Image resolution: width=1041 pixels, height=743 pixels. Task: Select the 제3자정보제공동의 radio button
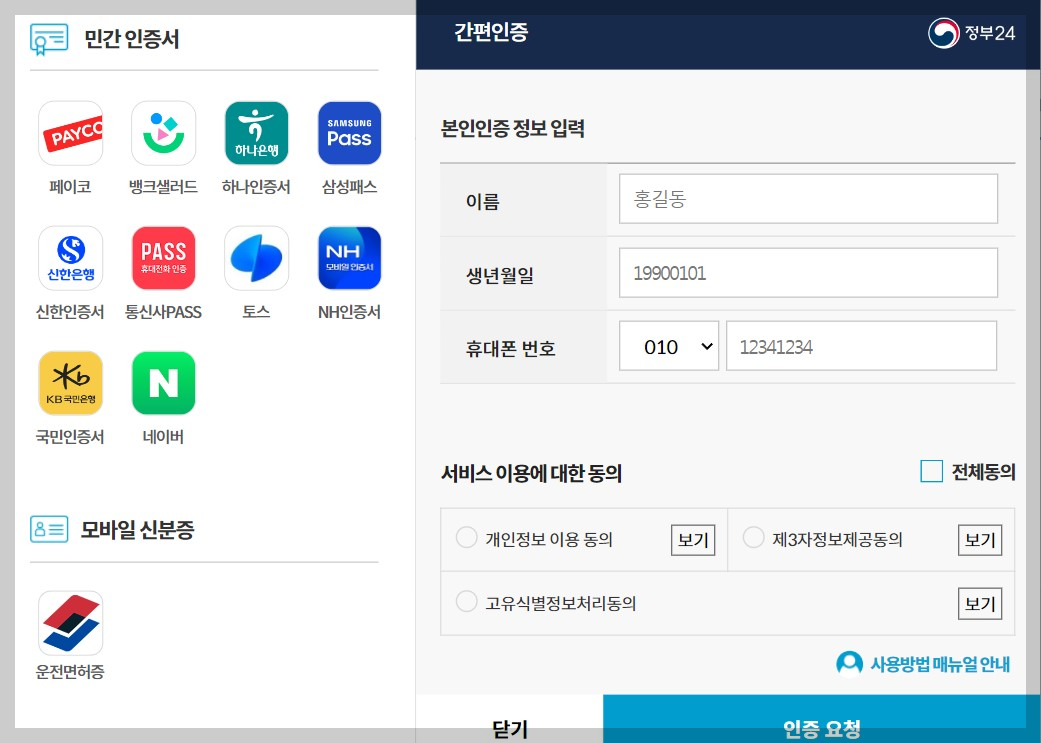point(753,537)
